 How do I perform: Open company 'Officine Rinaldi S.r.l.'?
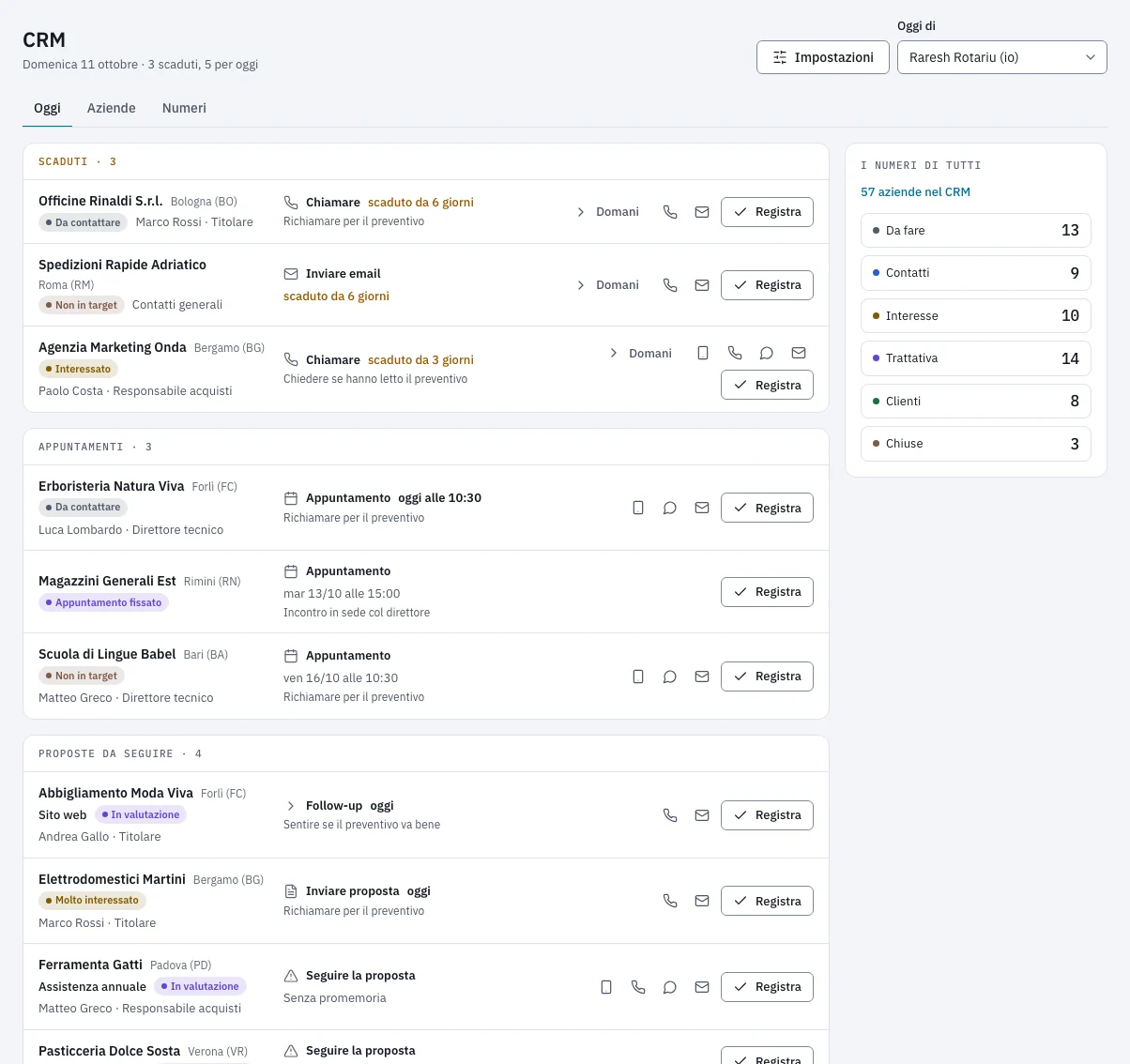click(x=100, y=201)
